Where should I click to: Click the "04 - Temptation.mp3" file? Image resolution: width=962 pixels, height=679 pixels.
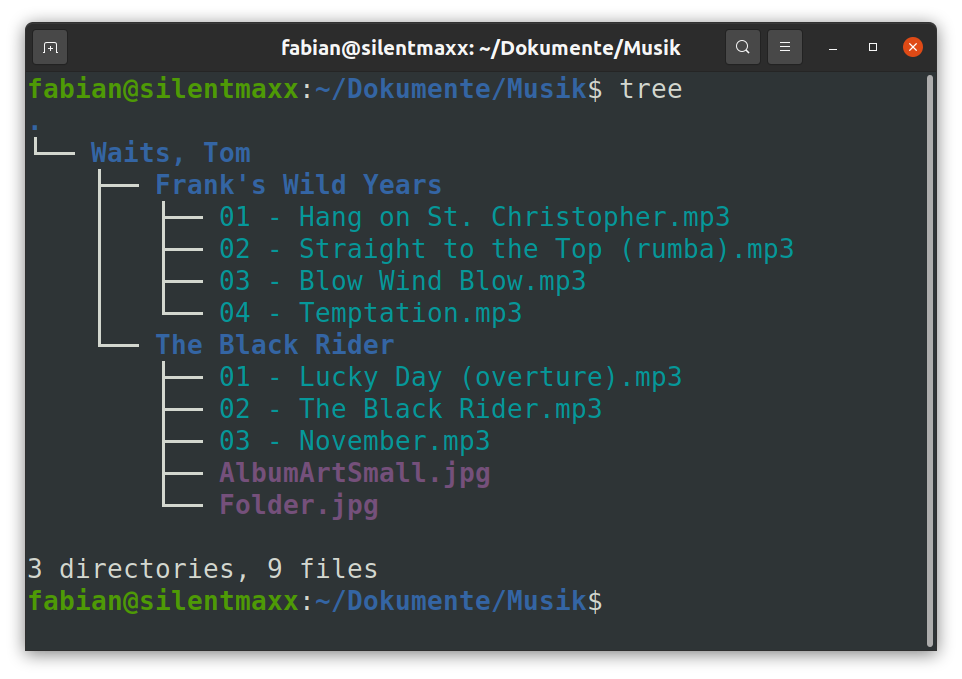[370, 313]
